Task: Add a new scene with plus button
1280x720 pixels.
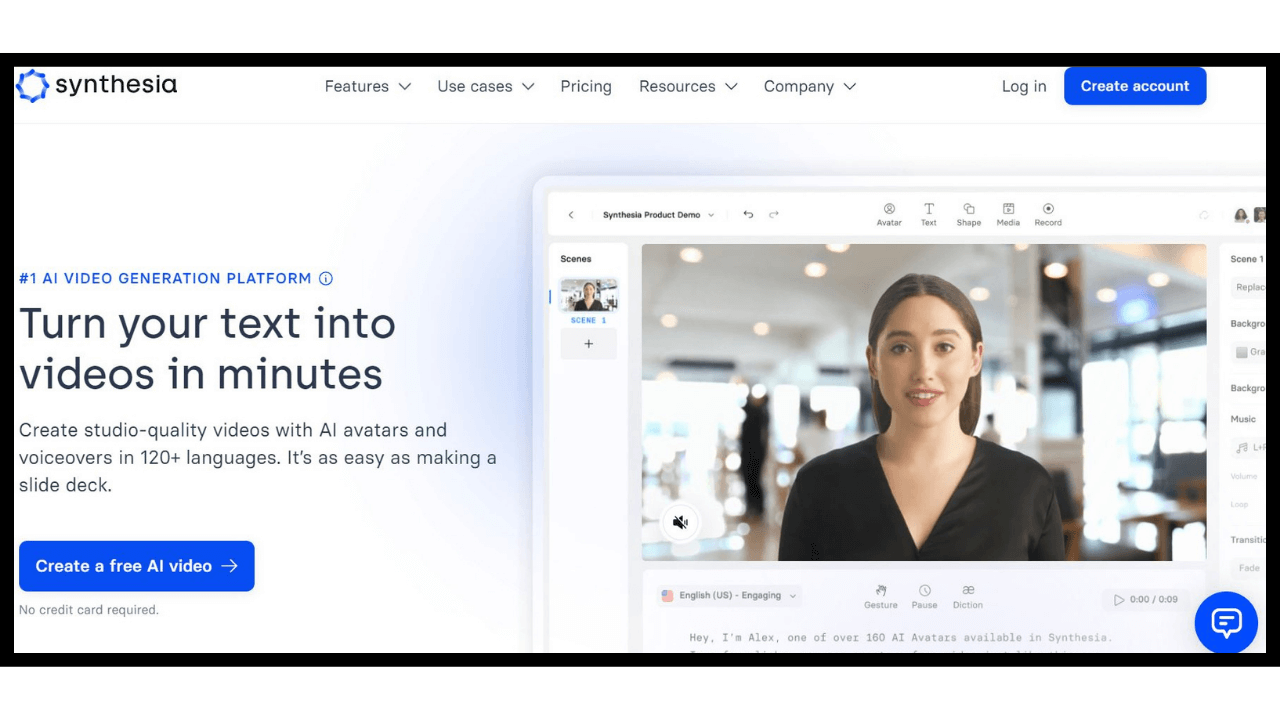Action: 589,344
